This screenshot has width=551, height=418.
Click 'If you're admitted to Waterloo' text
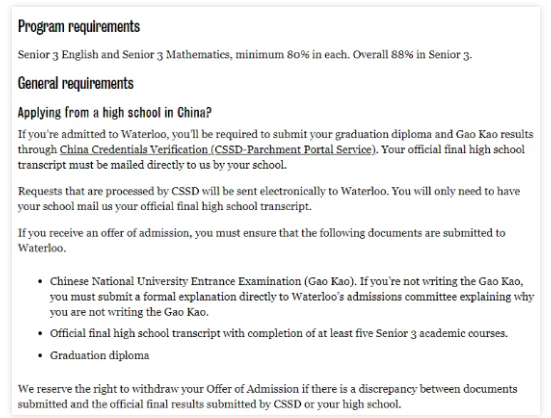[93, 135]
